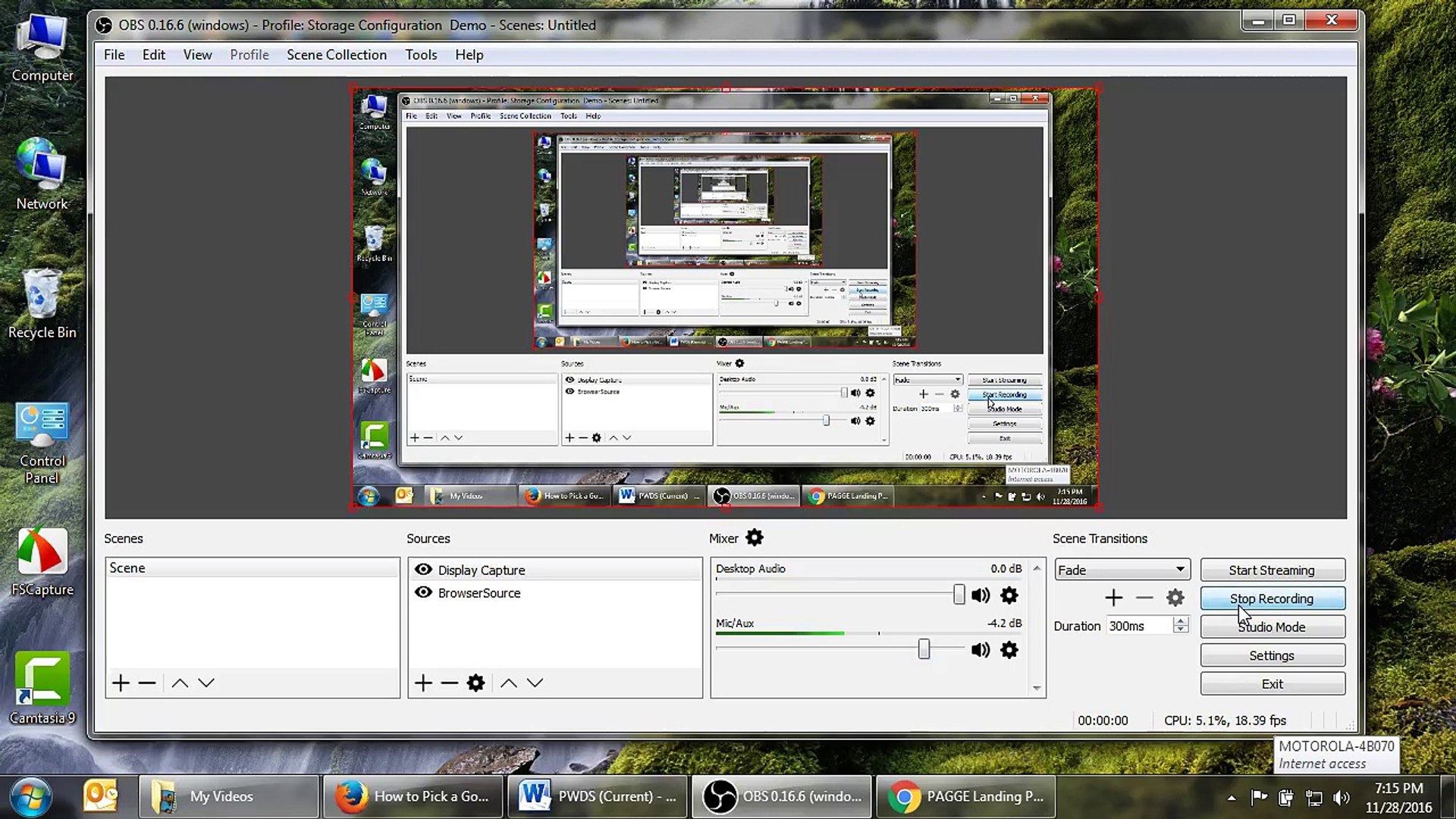The image size is (1456, 819).
Task: Open the Help menu
Action: [469, 55]
